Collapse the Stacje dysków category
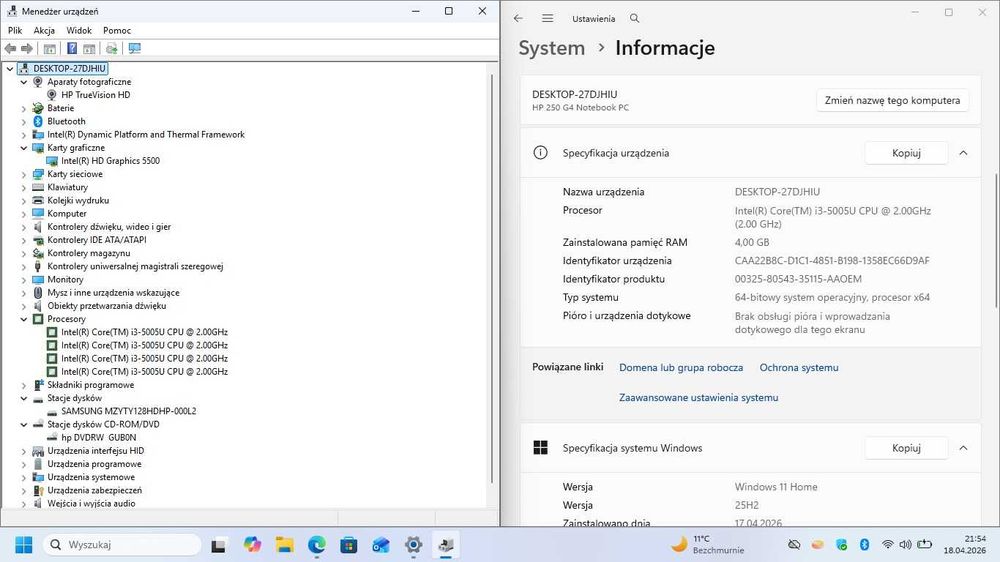 pyautogui.click(x=24, y=398)
